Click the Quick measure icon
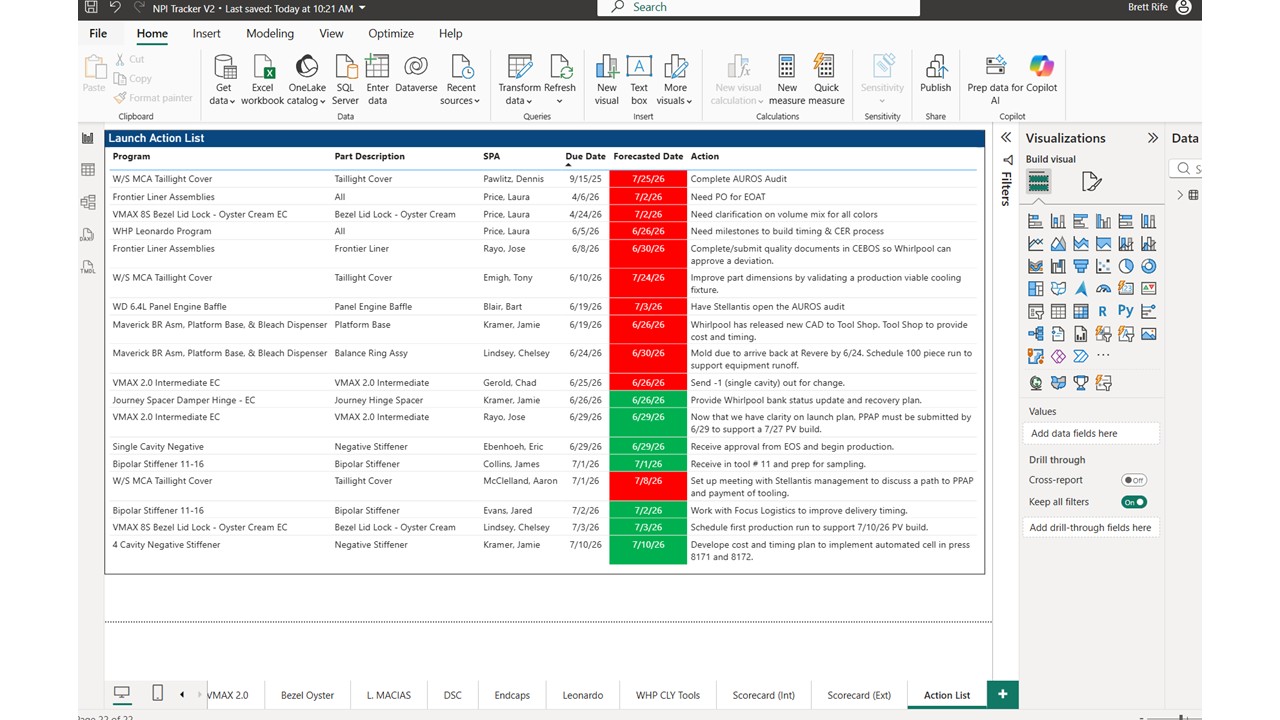This screenshot has height=720, width=1280. pos(826,80)
